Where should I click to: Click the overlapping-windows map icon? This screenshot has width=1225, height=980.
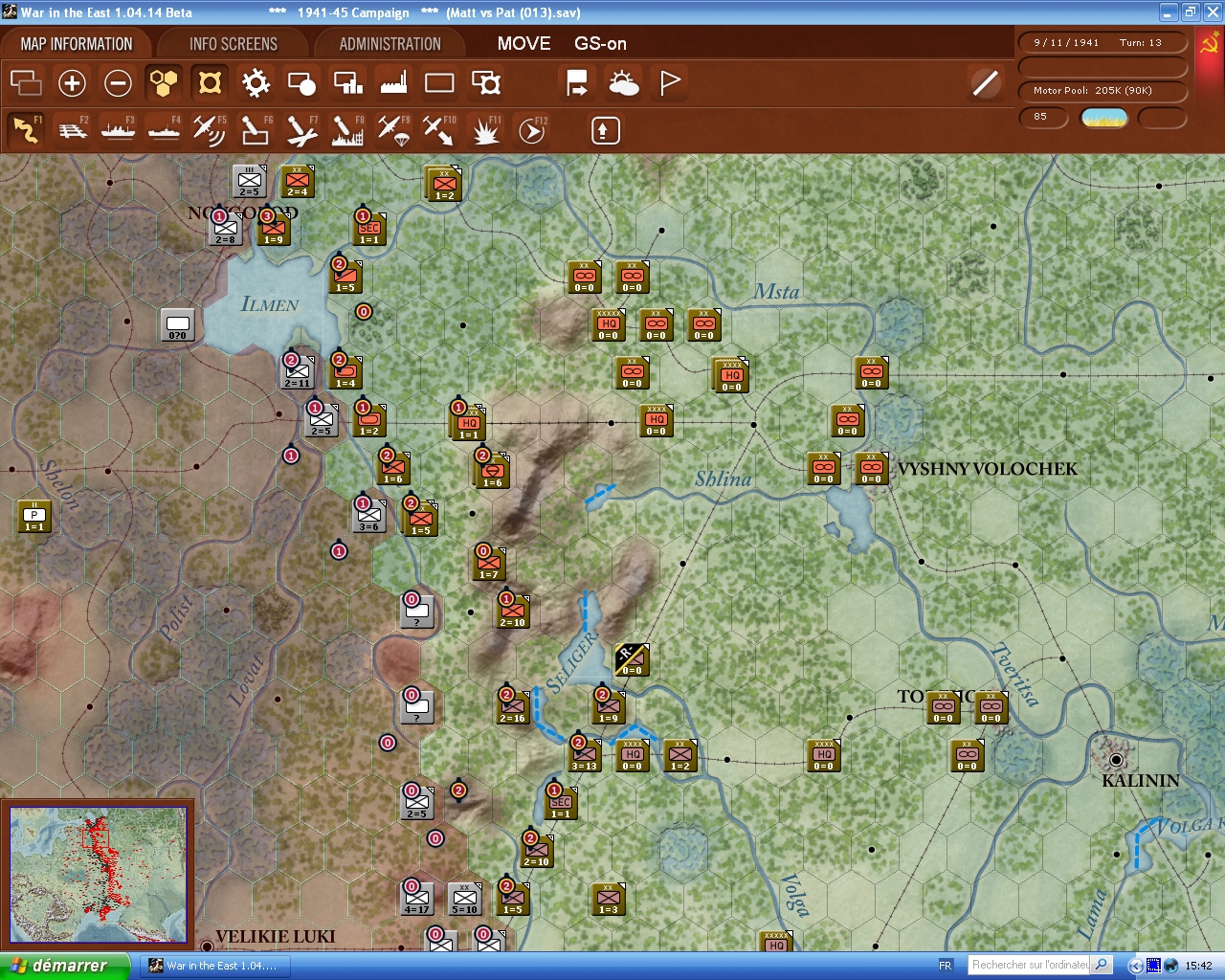pyautogui.click(x=26, y=83)
